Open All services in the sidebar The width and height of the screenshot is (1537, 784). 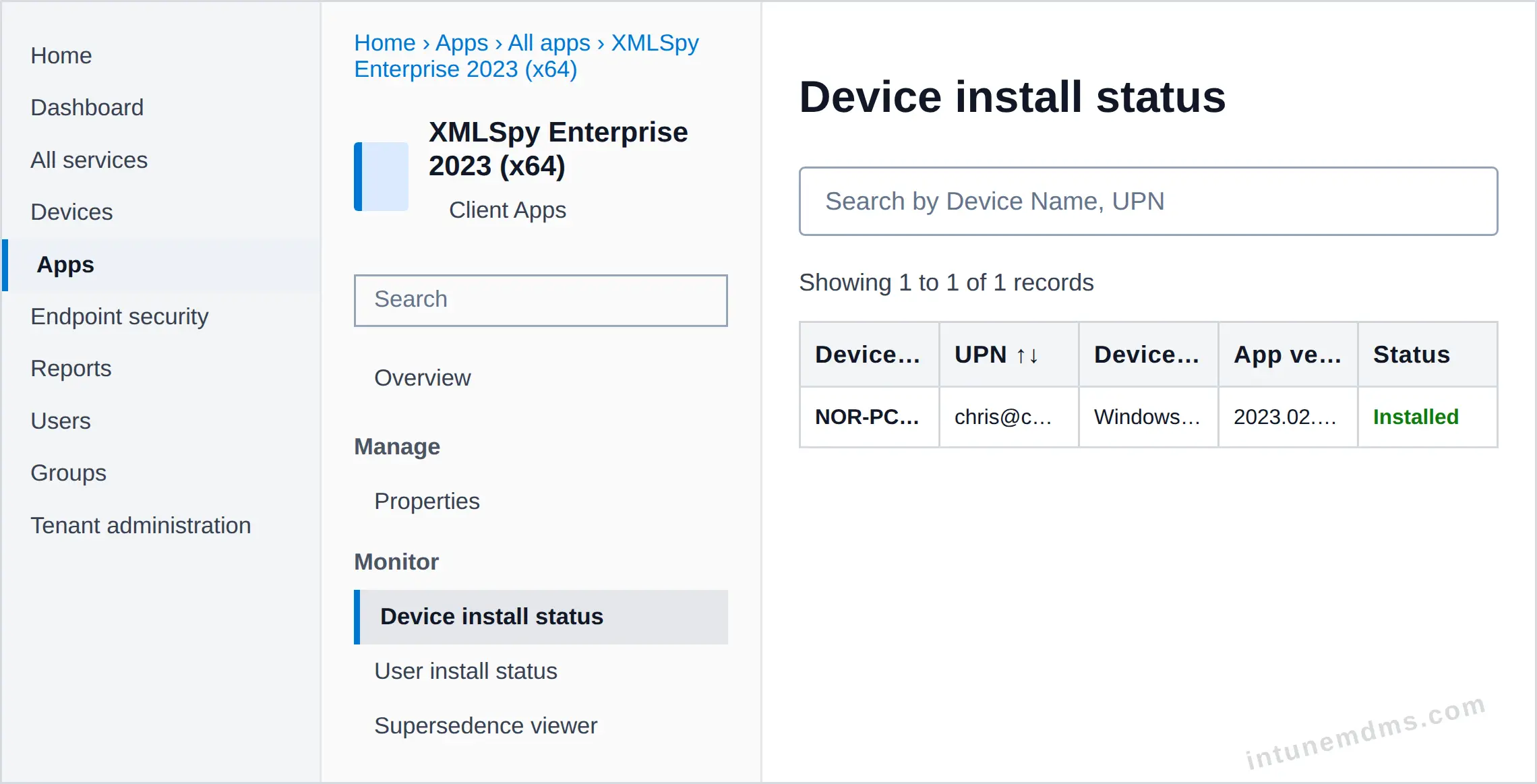coord(89,160)
